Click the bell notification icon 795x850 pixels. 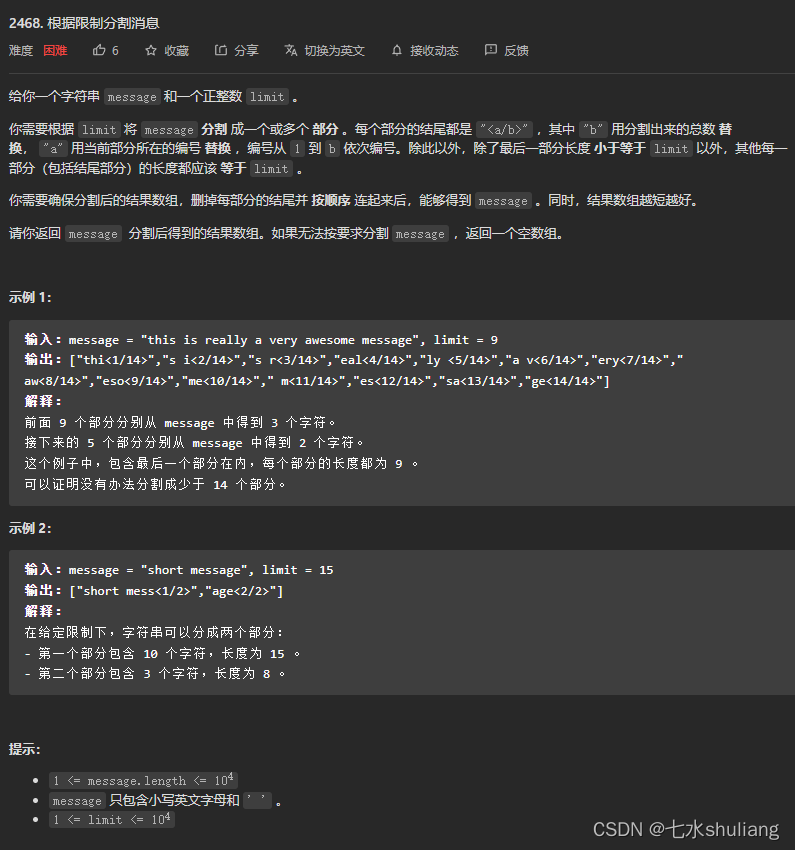coord(397,50)
